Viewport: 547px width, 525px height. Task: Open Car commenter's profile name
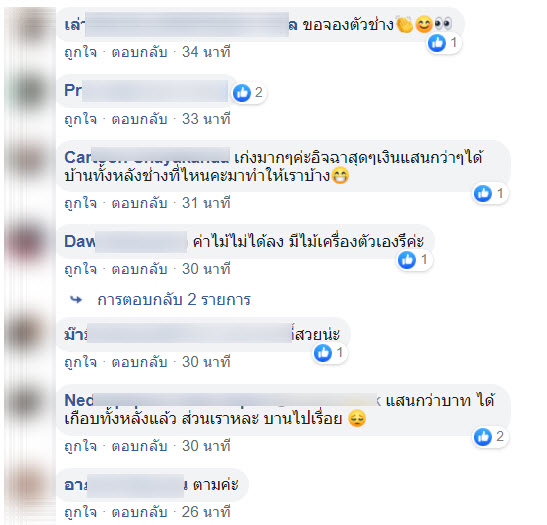147,157
